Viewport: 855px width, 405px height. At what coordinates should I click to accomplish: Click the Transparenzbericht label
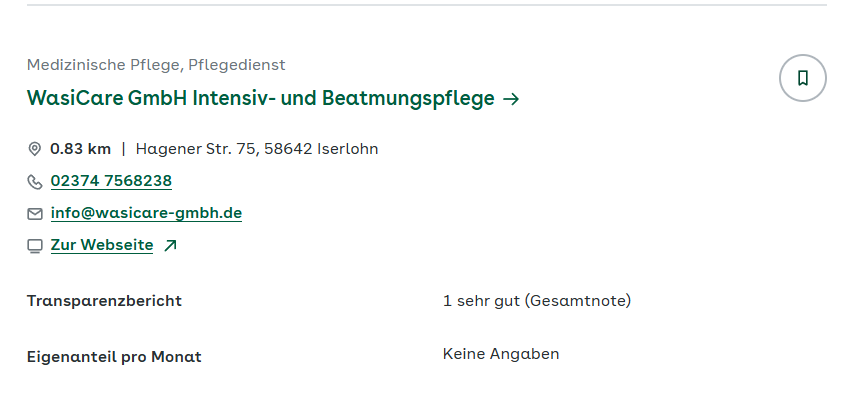(105, 301)
